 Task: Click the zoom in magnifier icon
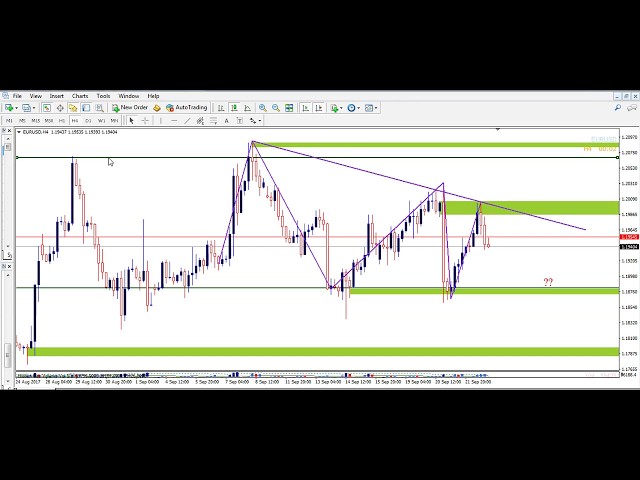tap(263, 108)
